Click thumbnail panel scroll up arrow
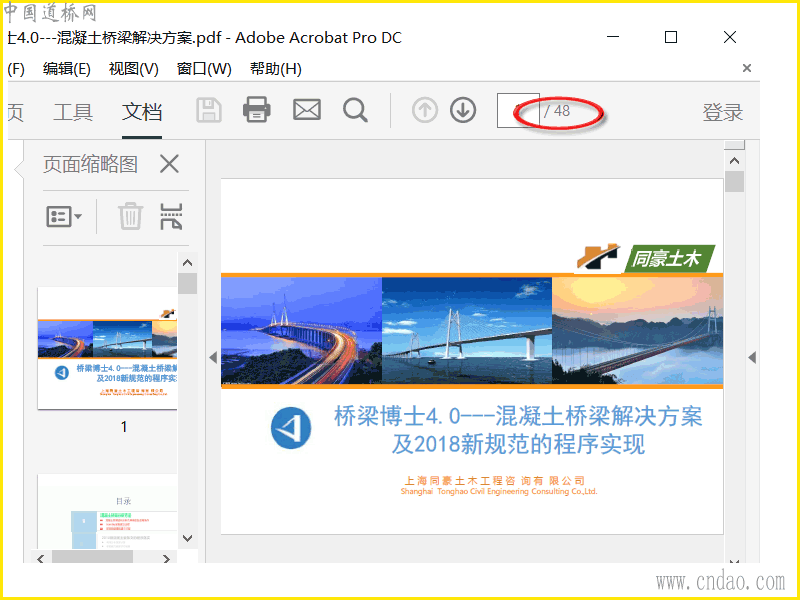The height and width of the screenshot is (600, 800). point(188,263)
